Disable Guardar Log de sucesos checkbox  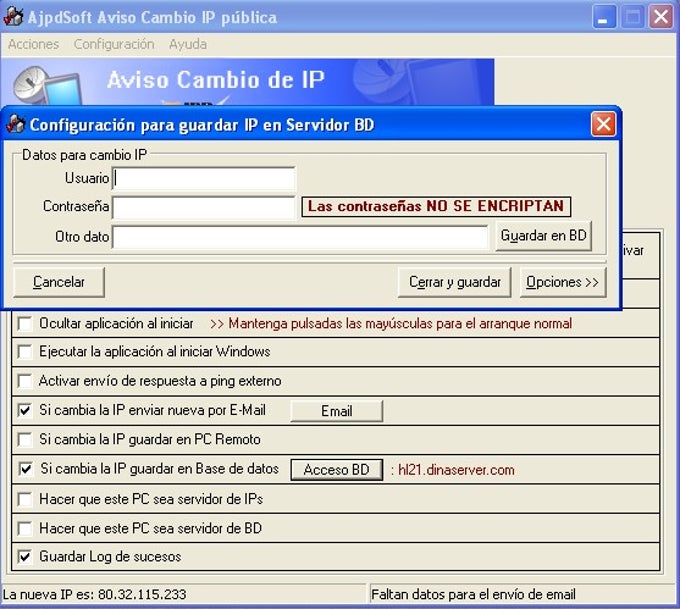tap(25, 557)
